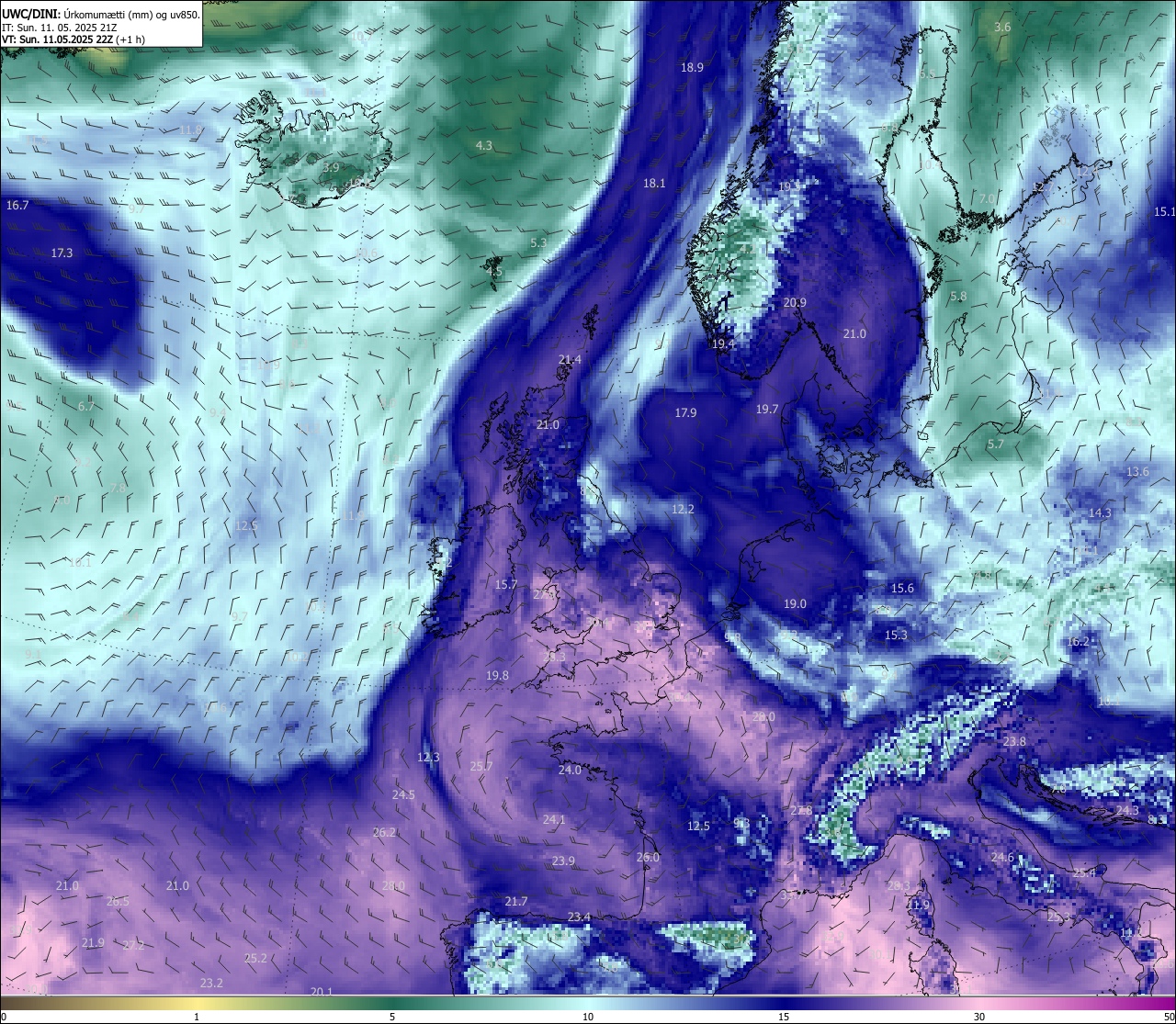Click the 5.8 value over the Baltic
This screenshot has height=1024, width=1176.
click(x=958, y=297)
